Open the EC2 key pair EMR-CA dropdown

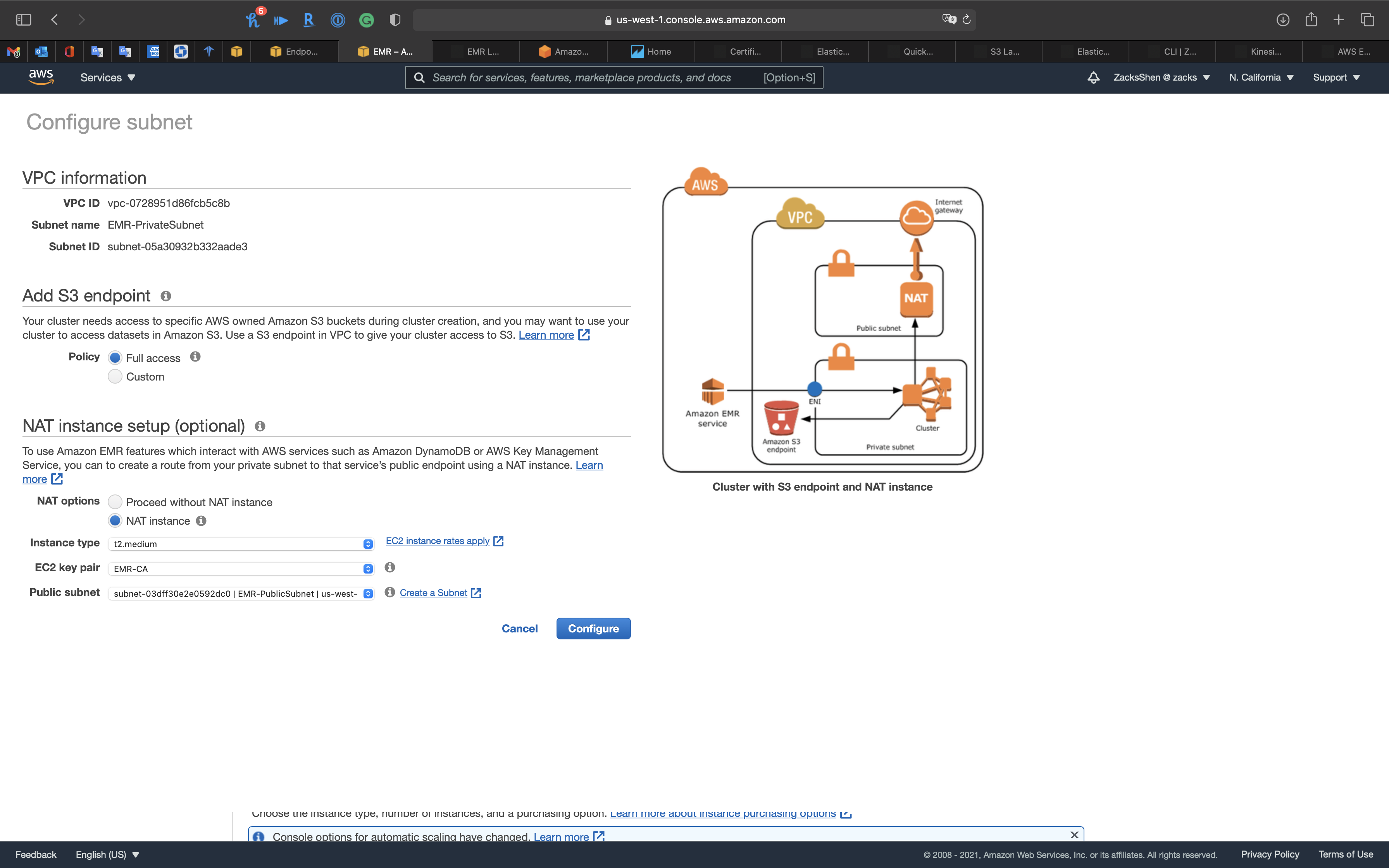241,568
